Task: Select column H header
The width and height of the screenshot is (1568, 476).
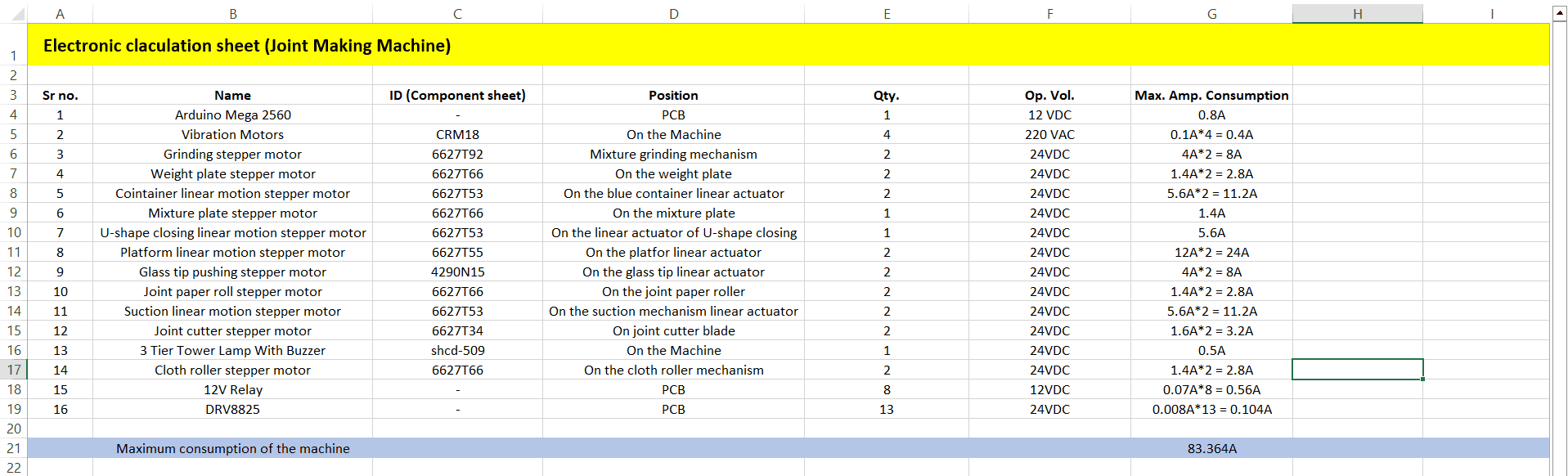Action: pyautogui.click(x=1357, y=13)
